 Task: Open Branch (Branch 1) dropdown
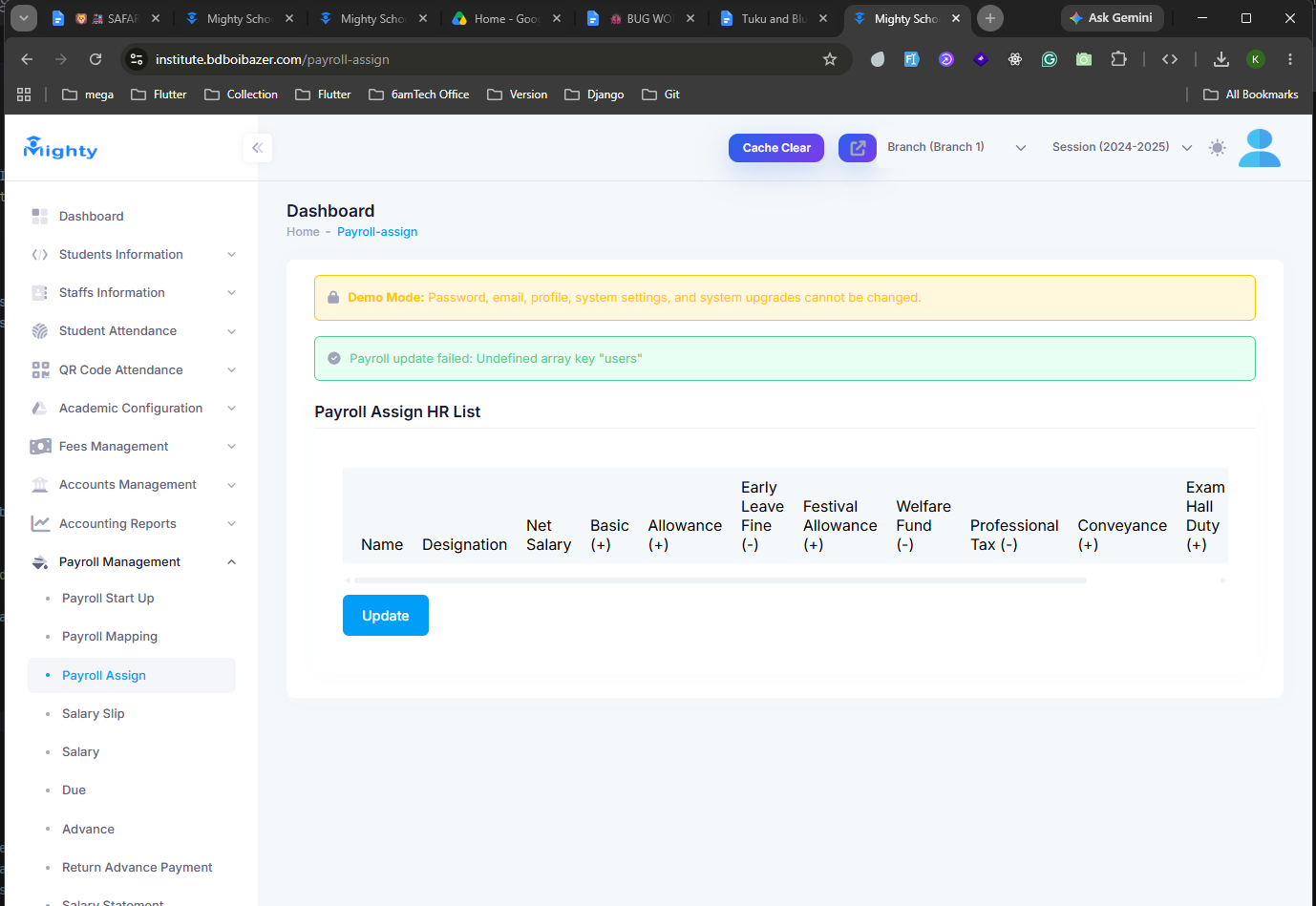click(956, 148)
